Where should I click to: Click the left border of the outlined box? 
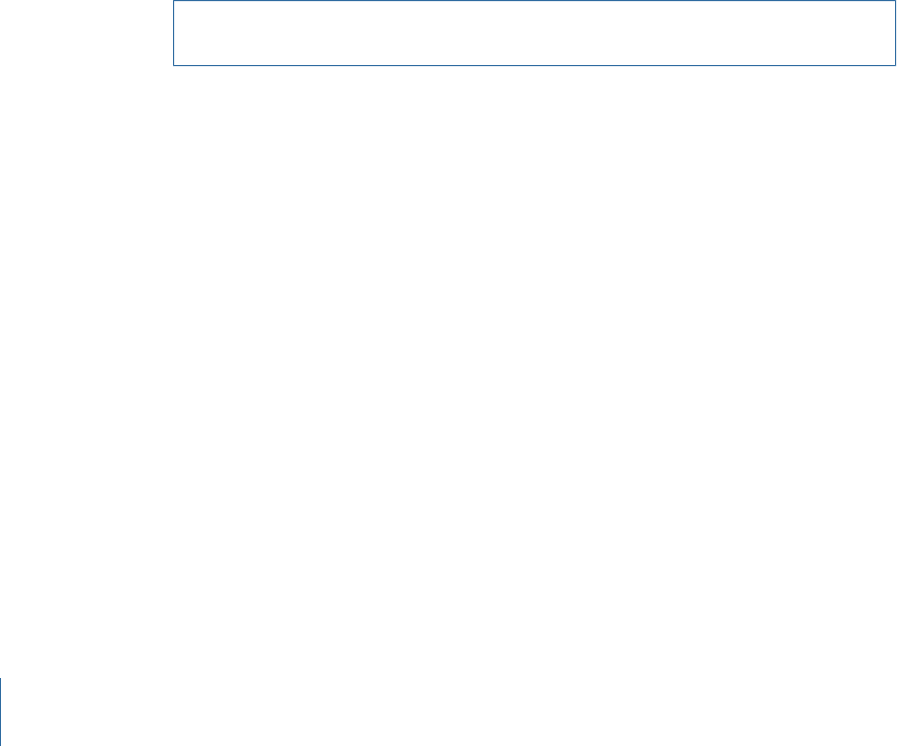(x=174, y=33)
